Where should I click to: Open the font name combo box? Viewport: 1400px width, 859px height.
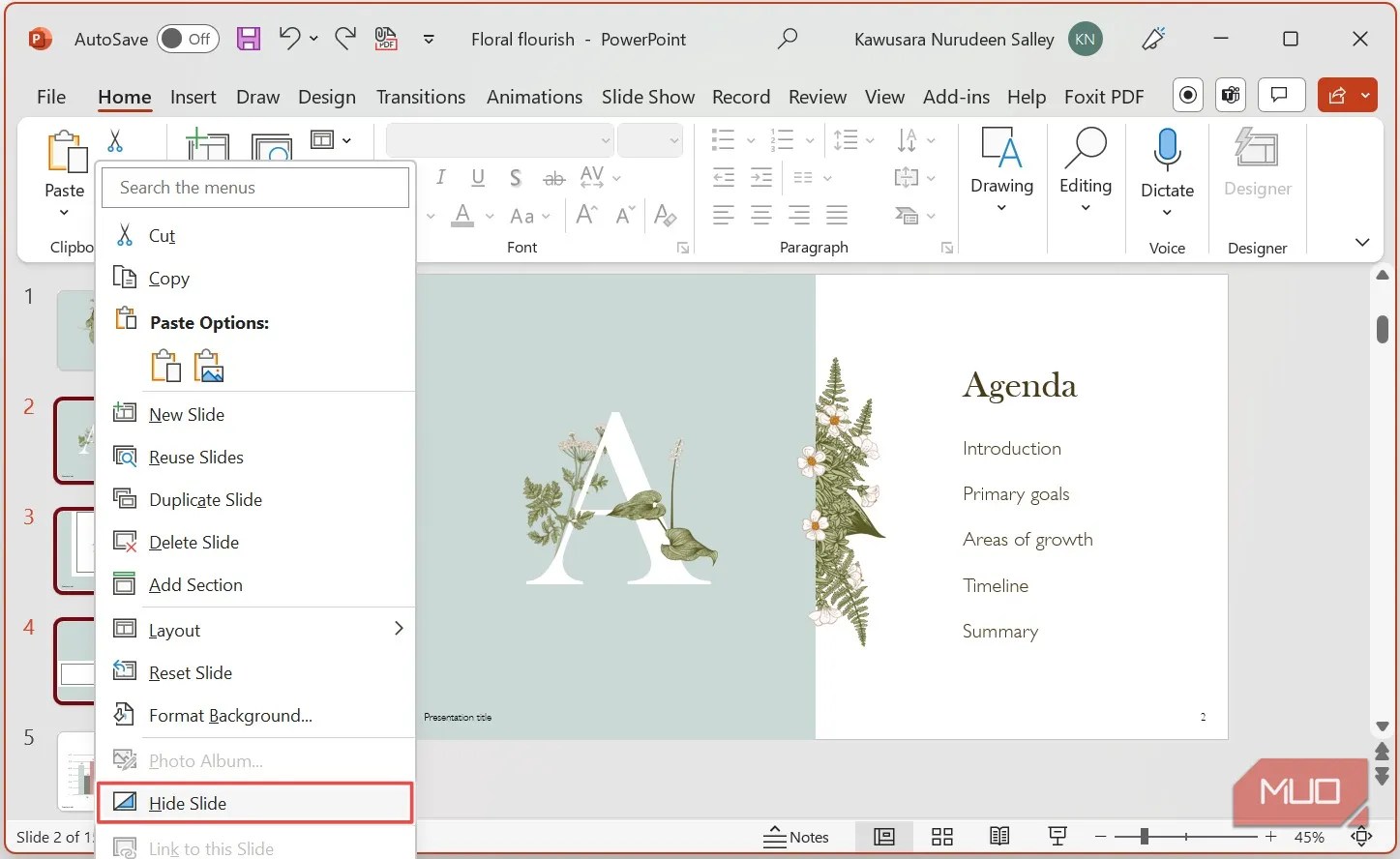click(499, 140)
